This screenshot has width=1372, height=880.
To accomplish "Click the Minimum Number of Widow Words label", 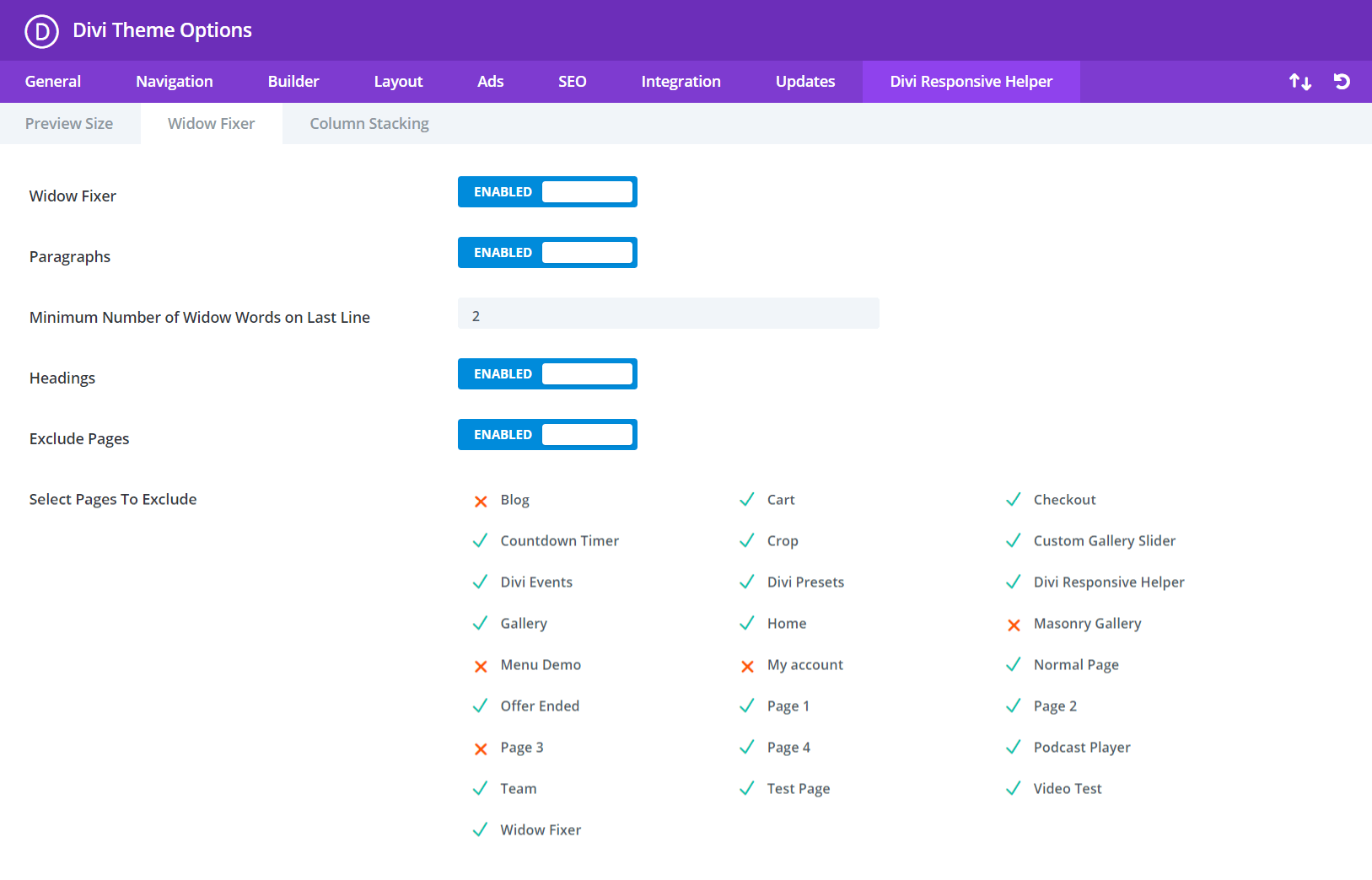I will coord(200,318).
